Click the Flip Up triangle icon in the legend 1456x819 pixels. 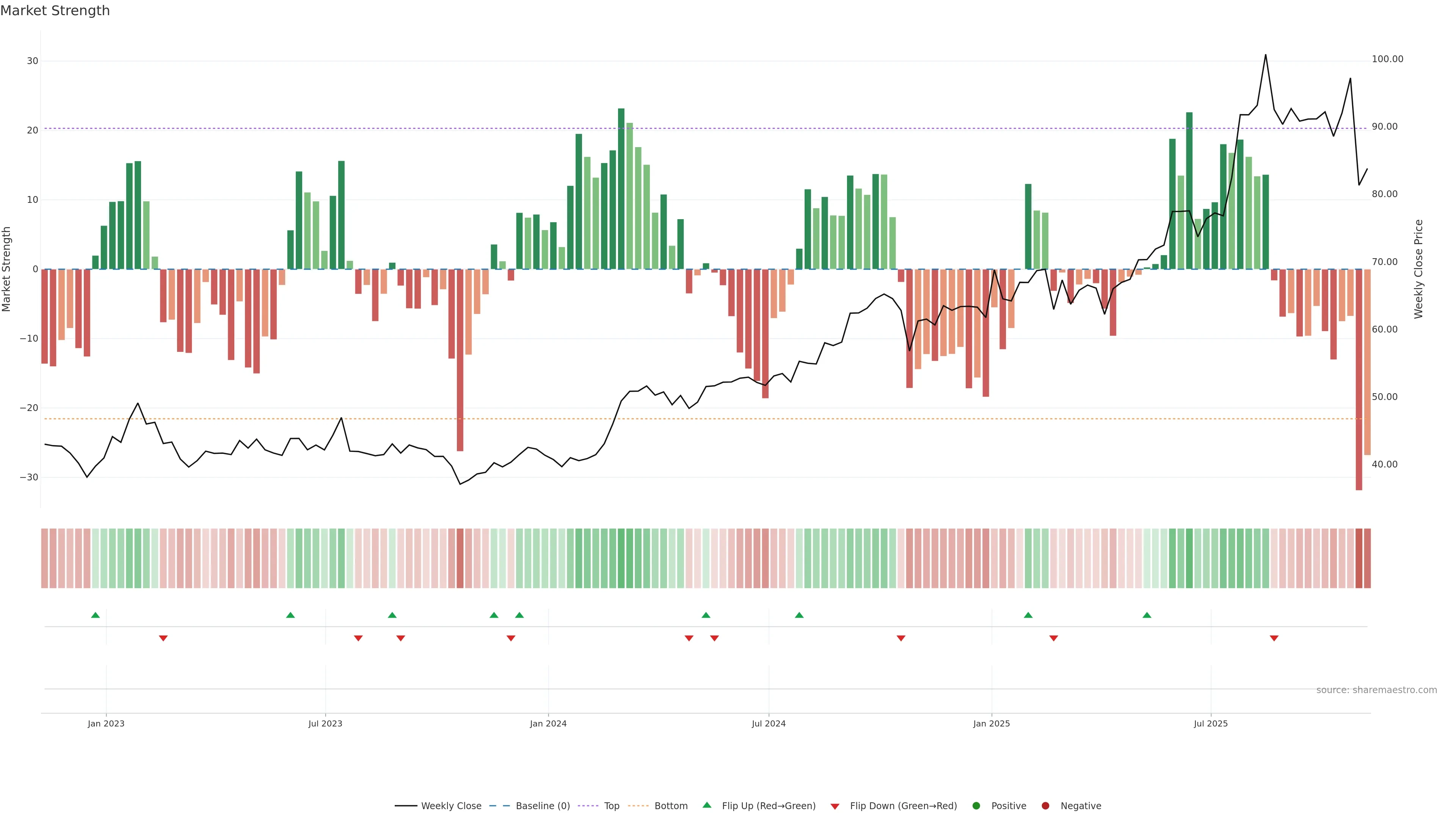pos(706,805)
